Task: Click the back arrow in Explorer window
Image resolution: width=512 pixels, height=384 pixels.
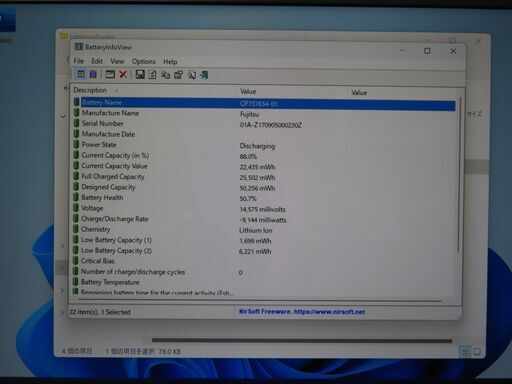Action: 66,88
